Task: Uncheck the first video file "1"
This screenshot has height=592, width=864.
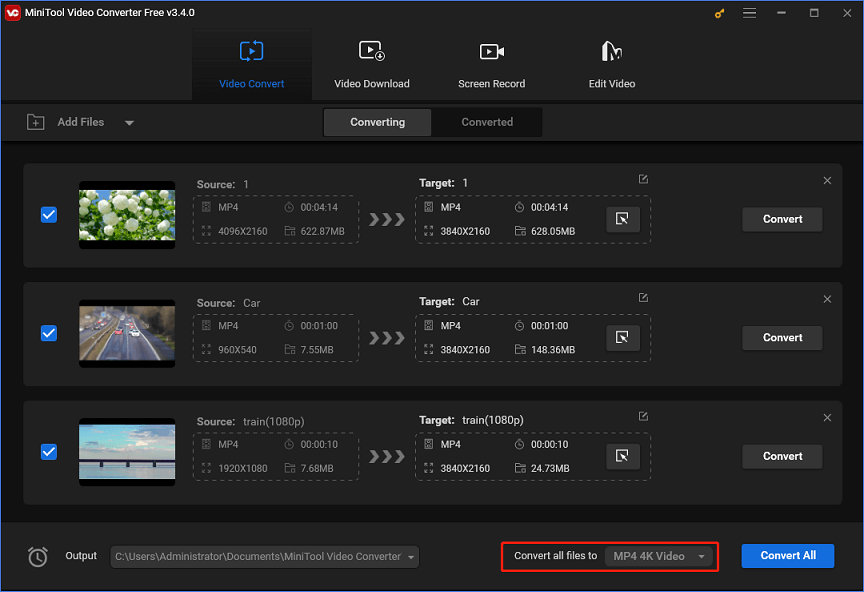Action: click(x=48, y=215)
